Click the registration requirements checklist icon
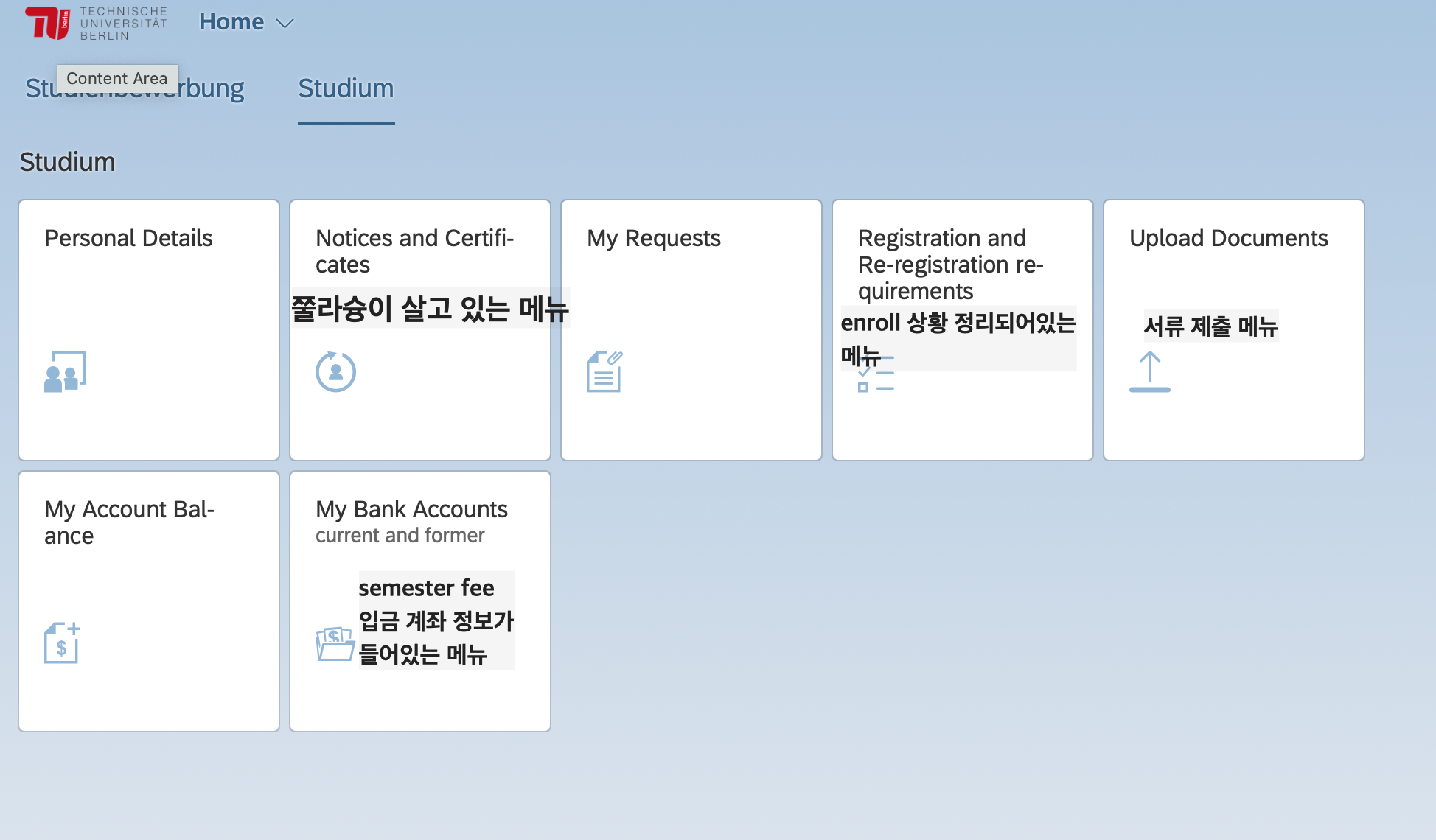Screen dimensions: 1436x840 pyautogui.click(x=876, y=380)
